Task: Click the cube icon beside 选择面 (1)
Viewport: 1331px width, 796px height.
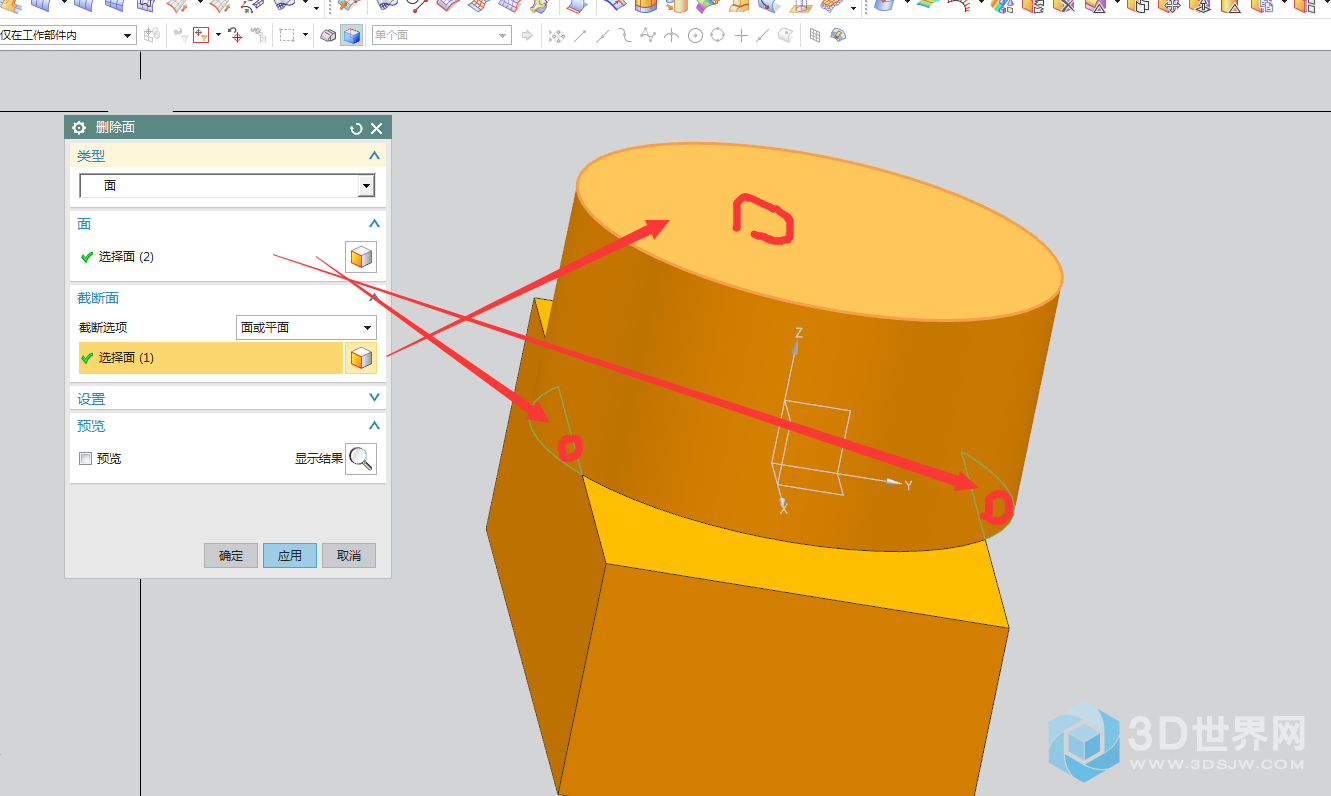Action: (x=361, y=358)
